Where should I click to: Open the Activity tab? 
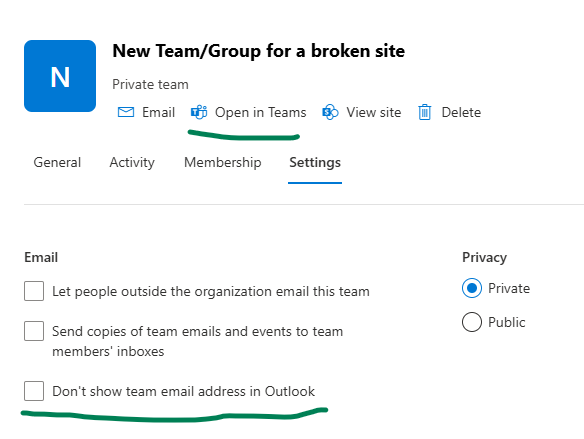tap(132, 163)
